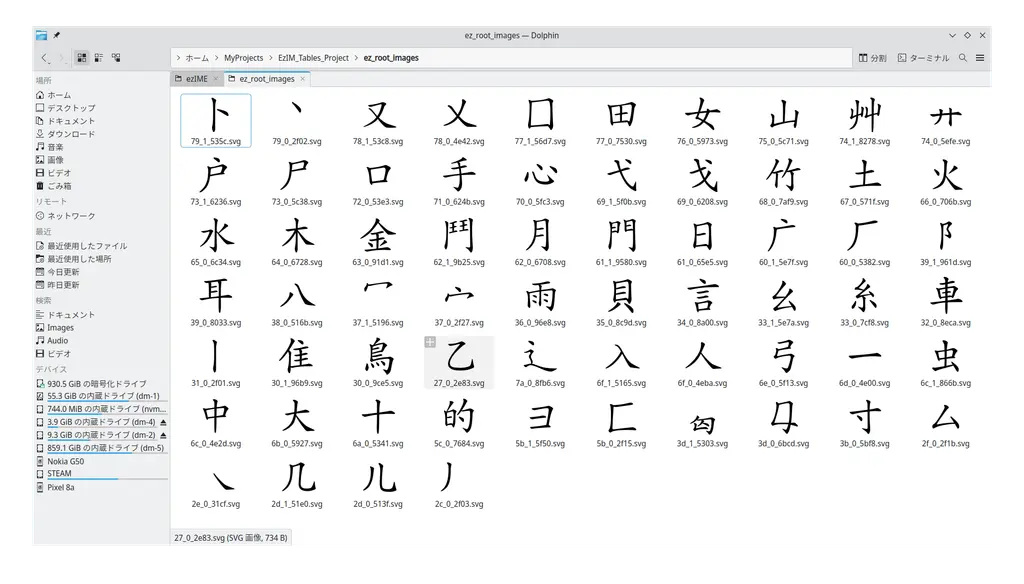Viewport: 1024px width, 584px height.
Task: Navigate to EzIM_Tables_Project in breadcrumb
Action: [x=314, y=58]
